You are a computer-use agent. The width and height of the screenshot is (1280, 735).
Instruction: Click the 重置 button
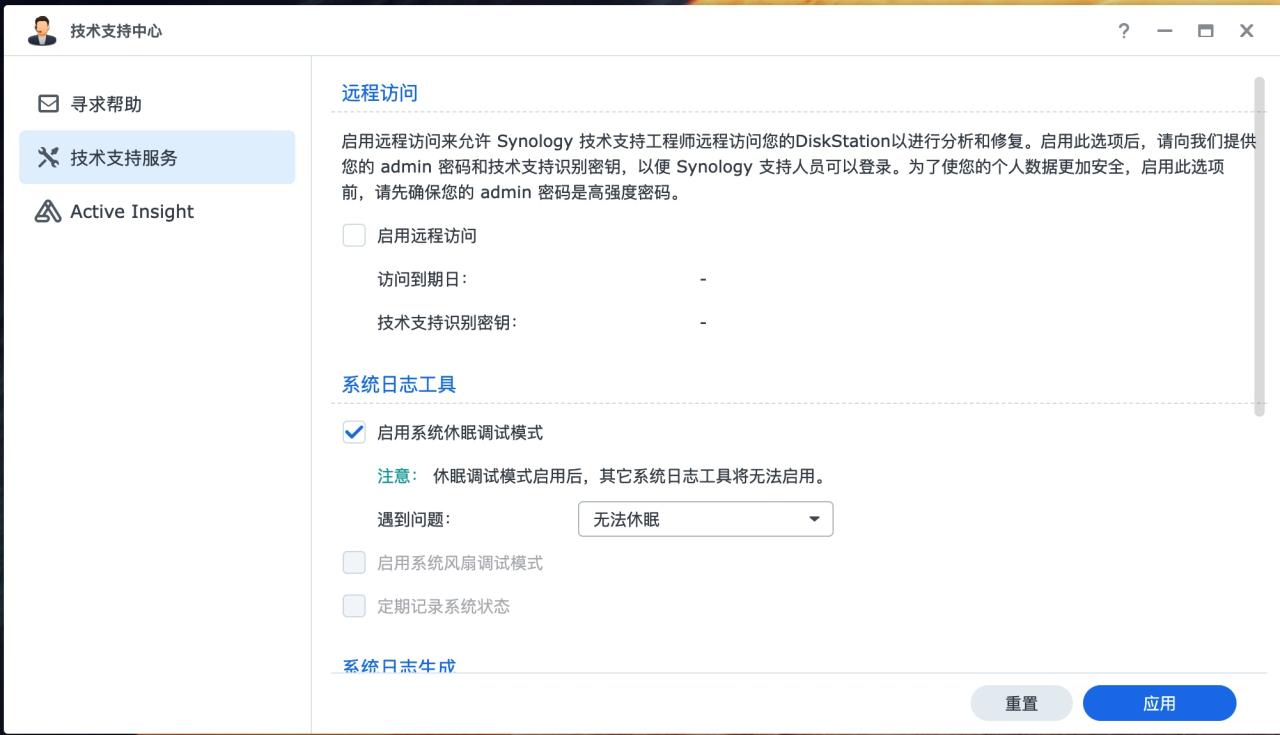point(1021,702)
